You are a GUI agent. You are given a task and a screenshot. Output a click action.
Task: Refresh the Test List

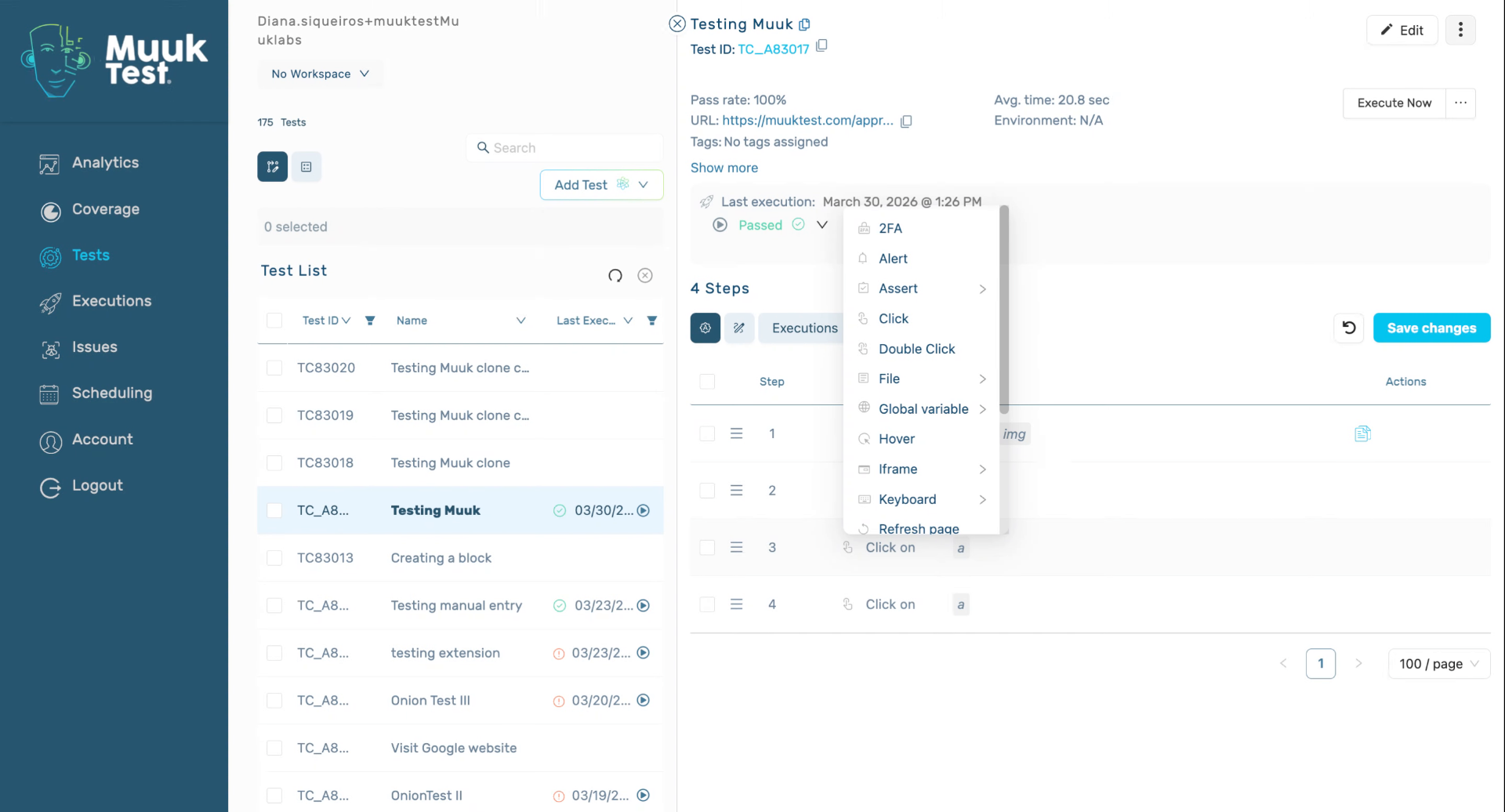point(615,275)
